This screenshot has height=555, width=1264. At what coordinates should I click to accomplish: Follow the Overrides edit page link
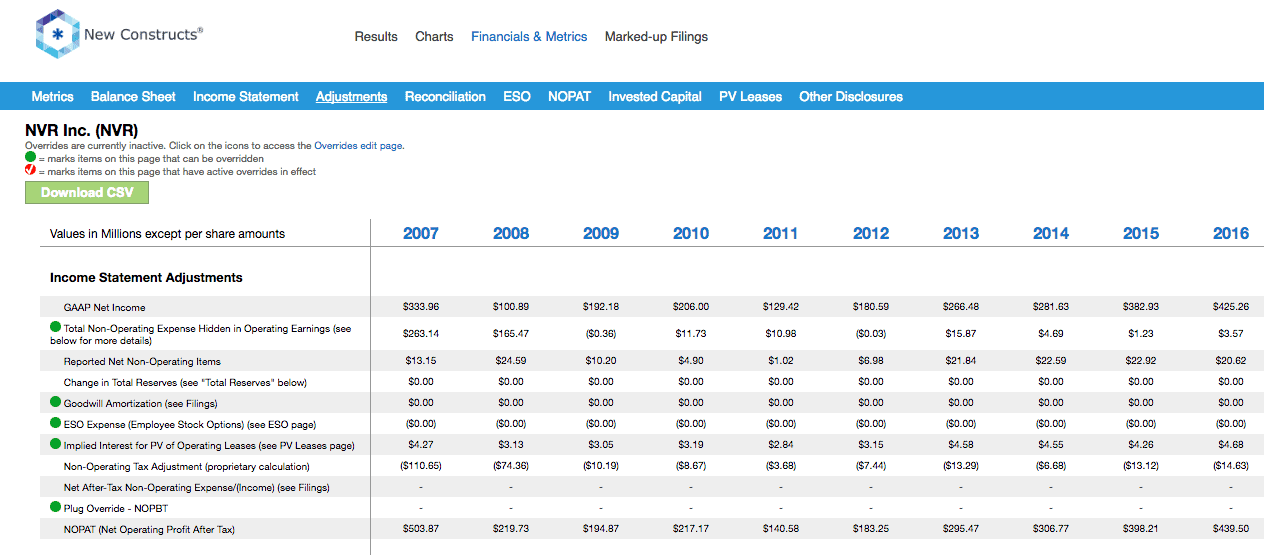coord(358,145)
